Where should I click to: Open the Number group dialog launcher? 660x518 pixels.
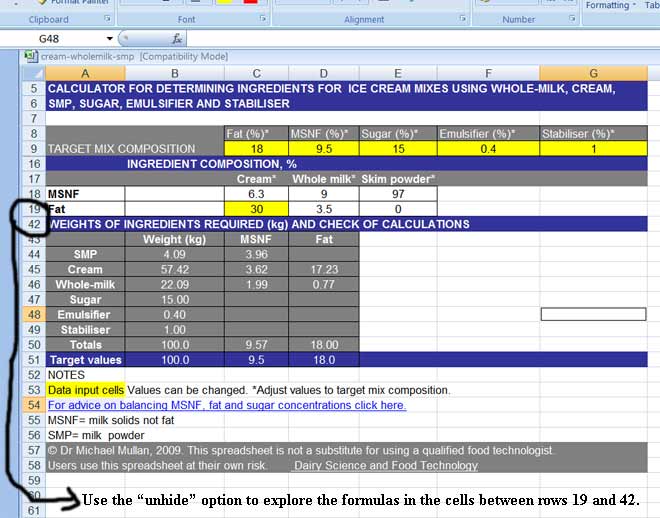click(x=572, y=19)
